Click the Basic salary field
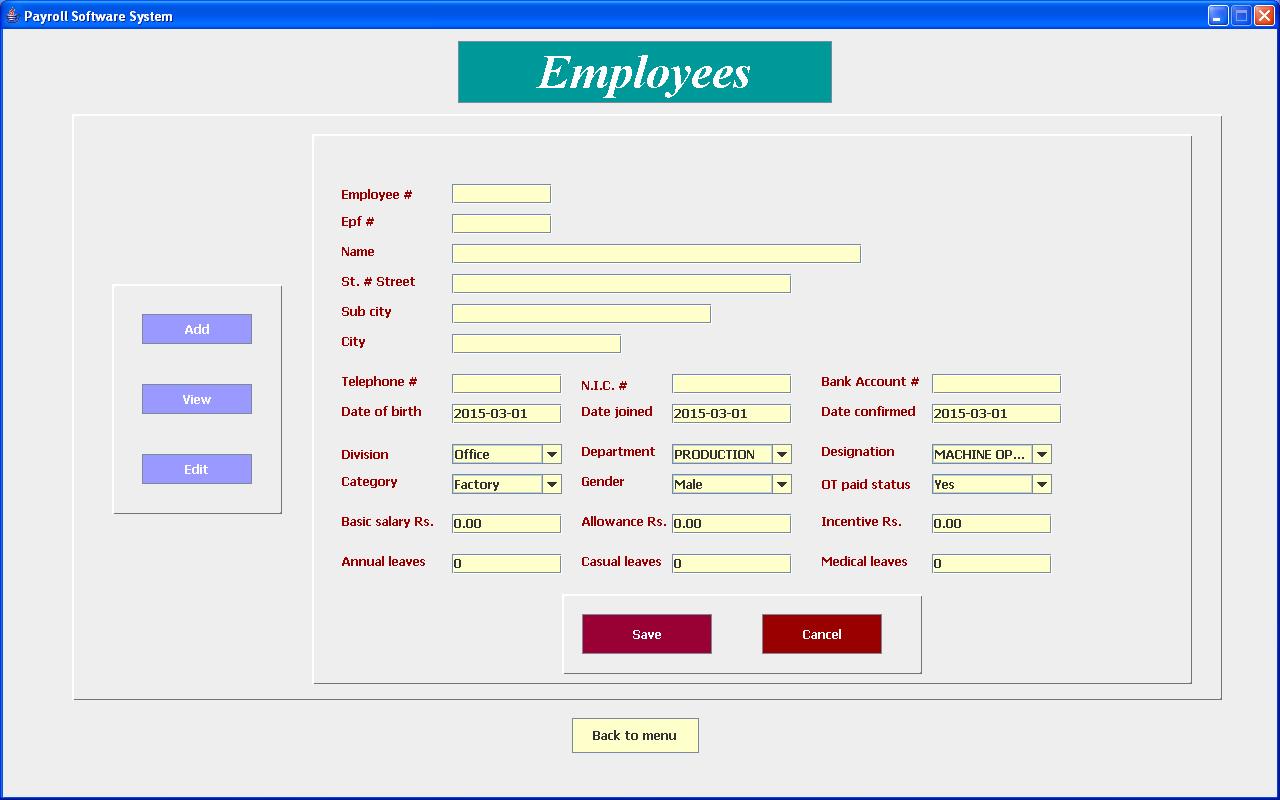1280x800 pixels. click(x=505, y=522)
